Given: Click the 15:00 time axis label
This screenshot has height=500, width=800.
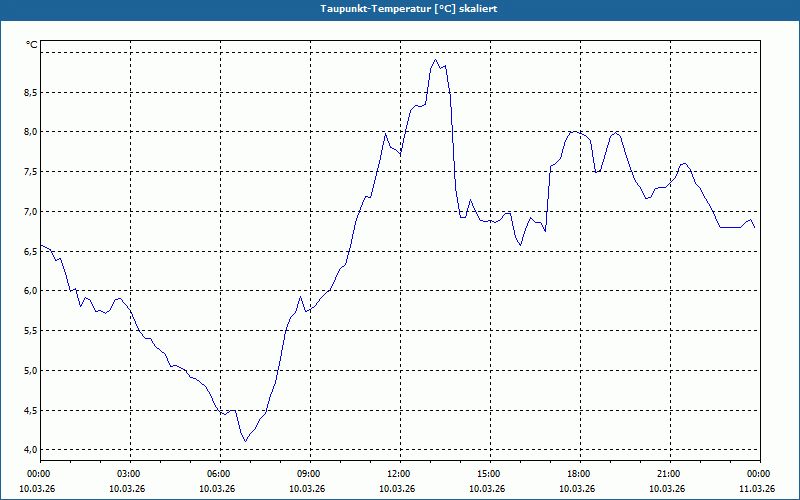Looking at the screenshot, I should click(x=490, y=474).
